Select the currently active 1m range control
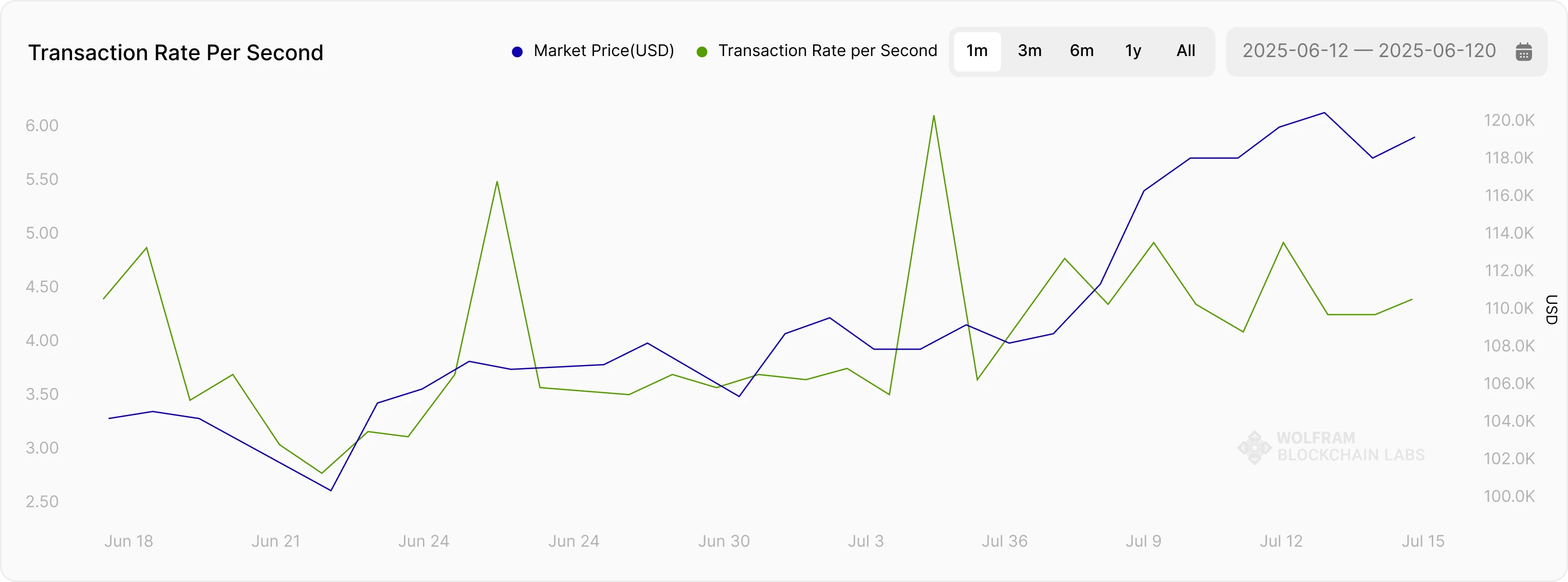This screenshot has width=1568, height=582. pos(977,51)
